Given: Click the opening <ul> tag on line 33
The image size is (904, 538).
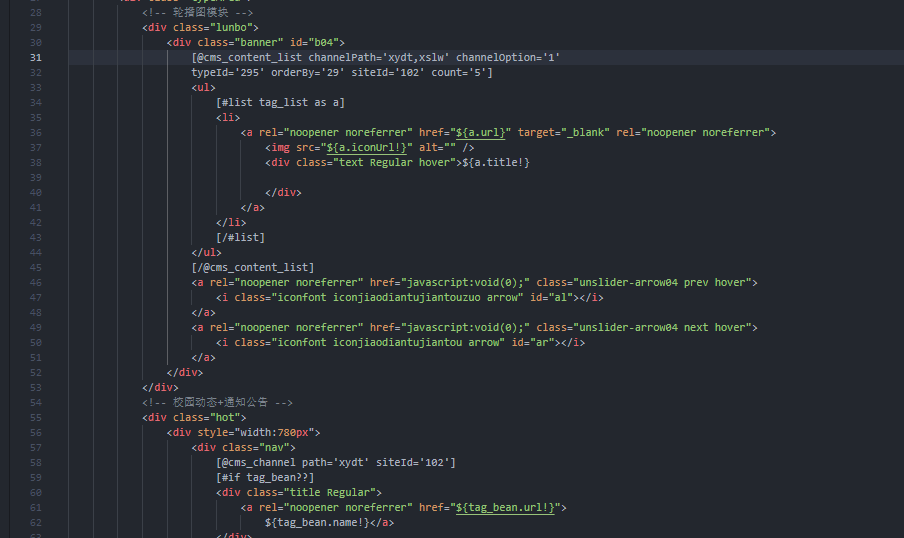Looking at the screenshot, I should pos(204,88).
